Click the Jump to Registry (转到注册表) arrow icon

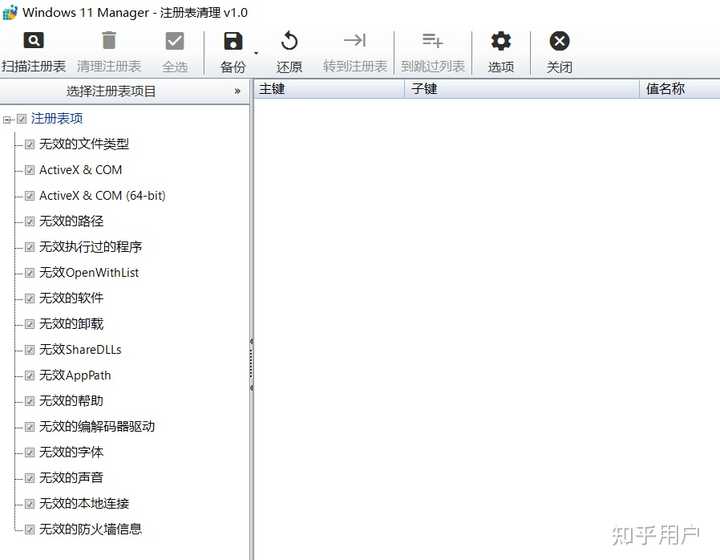[x=355, y=40]
